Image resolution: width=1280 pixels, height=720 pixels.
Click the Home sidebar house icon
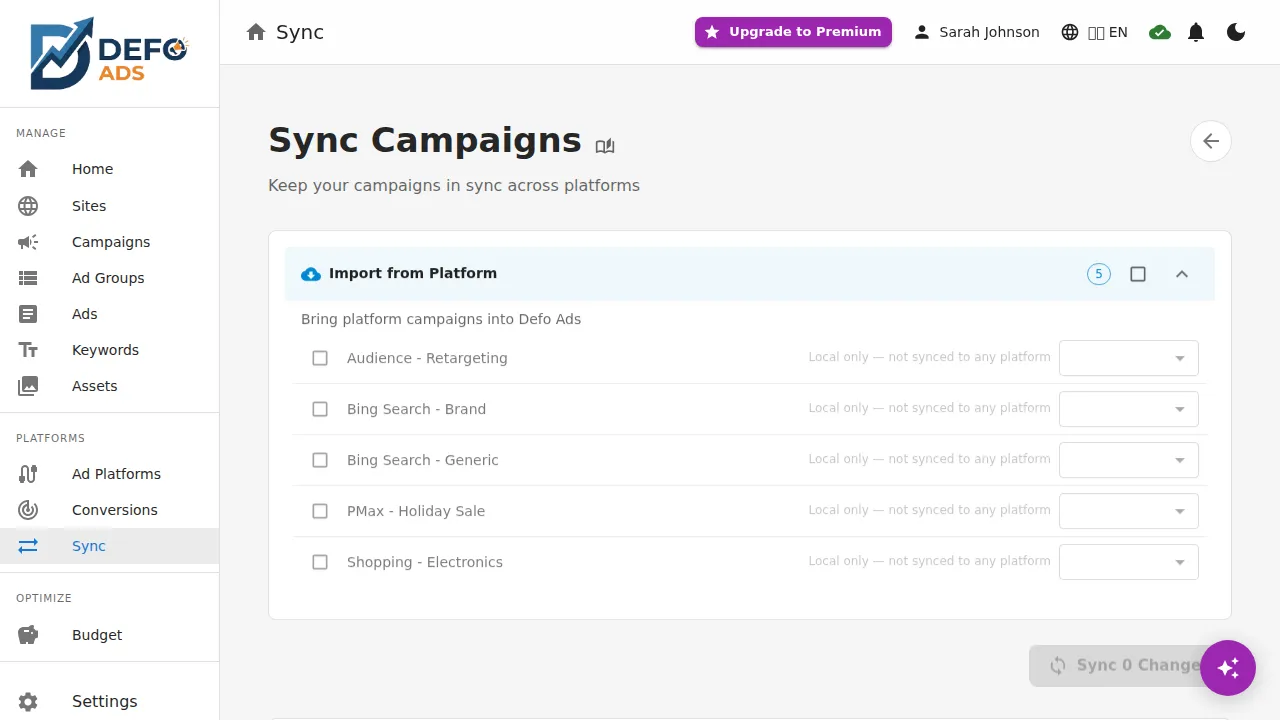tap(28, 169)
